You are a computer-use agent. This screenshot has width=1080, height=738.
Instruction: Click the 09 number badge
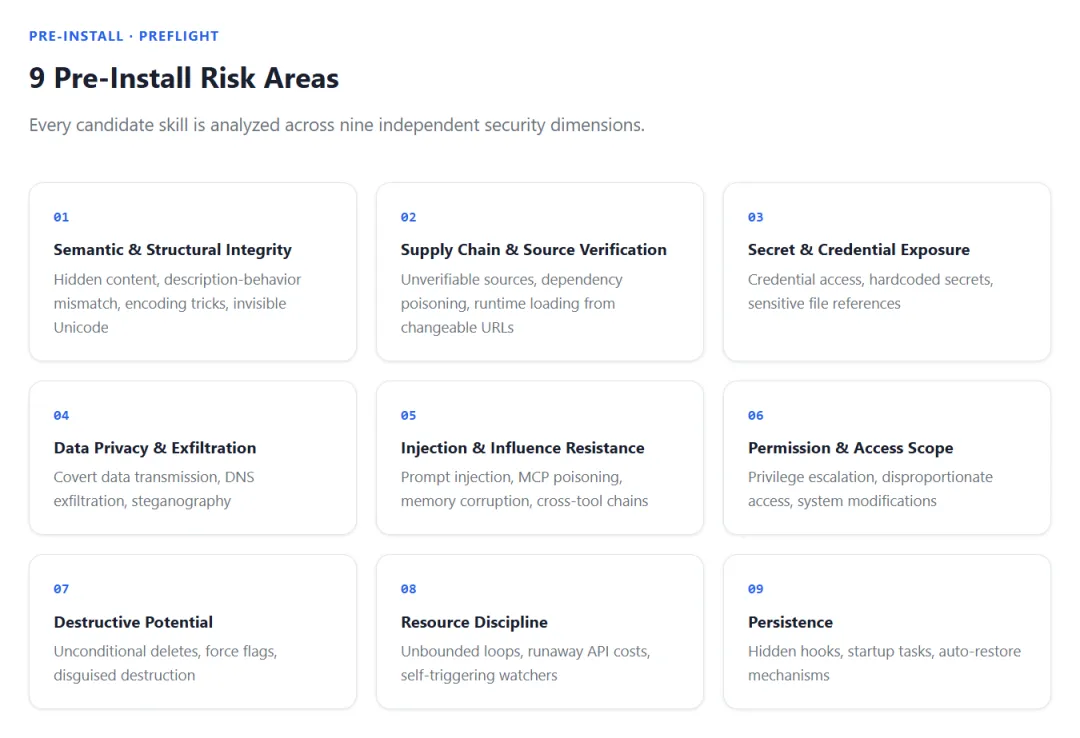[755, 589]
